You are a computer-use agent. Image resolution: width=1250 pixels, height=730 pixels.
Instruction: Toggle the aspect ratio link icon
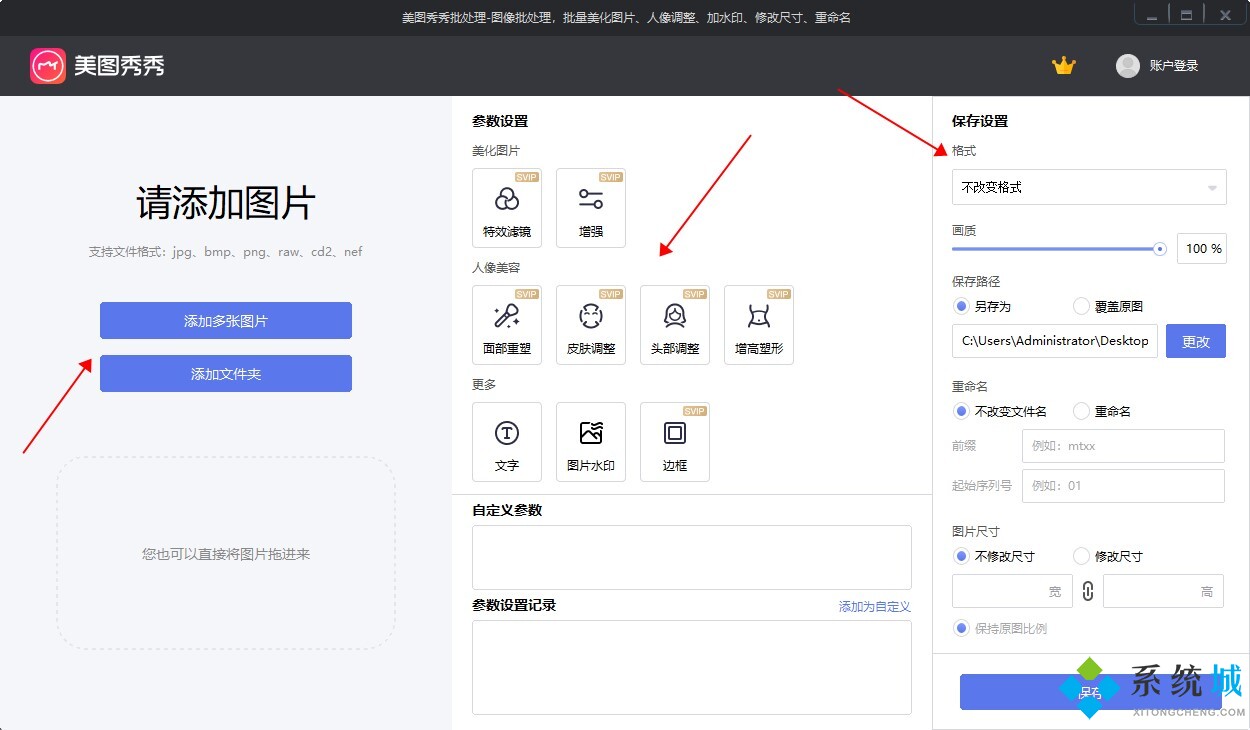click(x=1088, y=591)
